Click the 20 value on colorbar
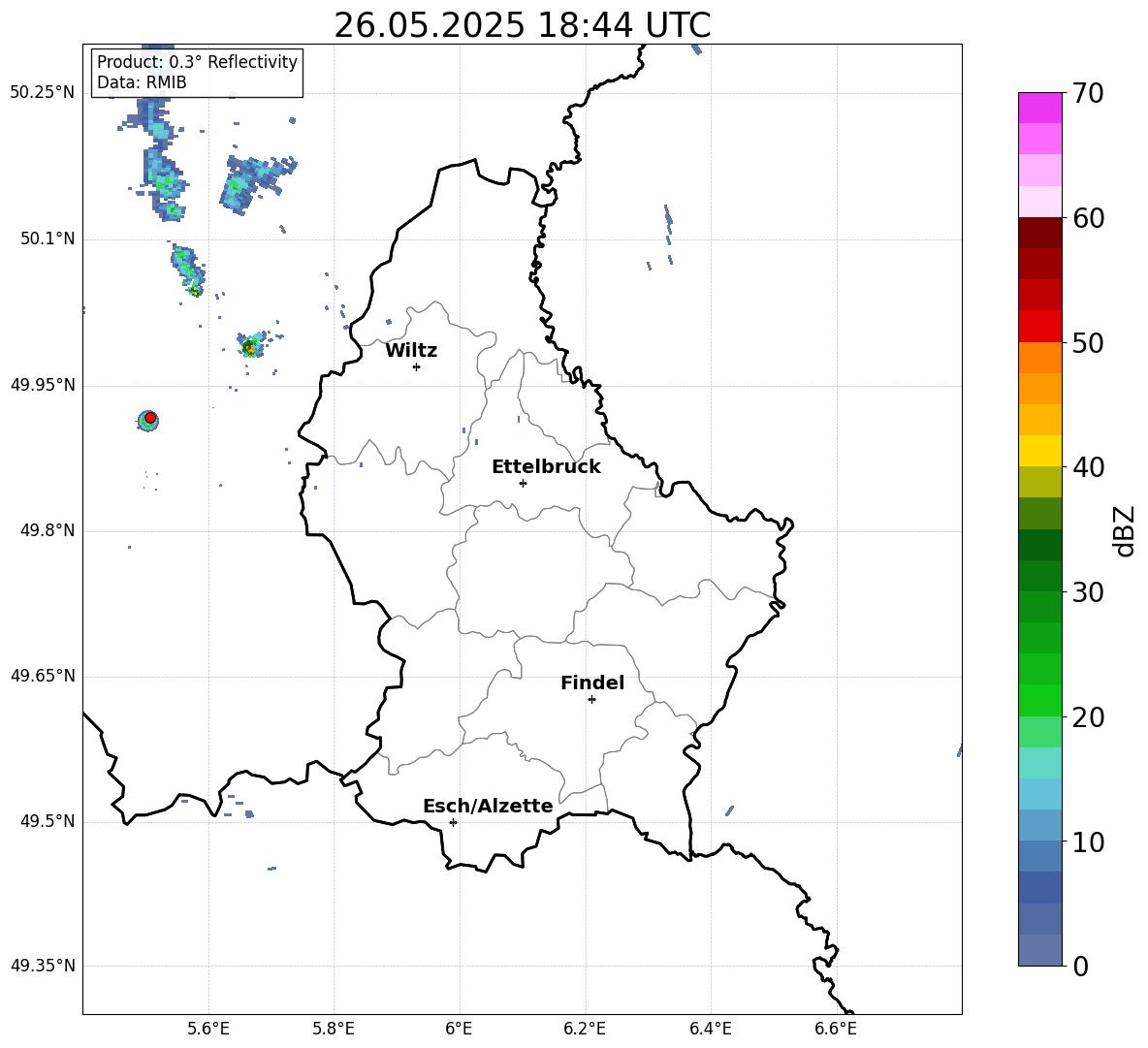Screen dimensions: 1148x1048 point(1088,717)
